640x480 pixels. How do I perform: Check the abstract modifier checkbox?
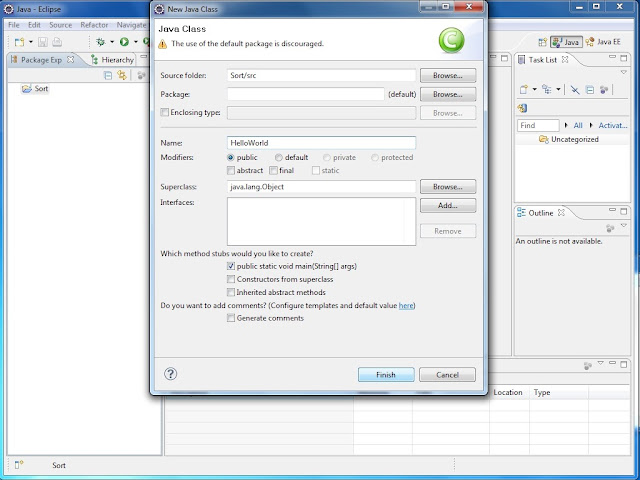(x=231, y=170)
